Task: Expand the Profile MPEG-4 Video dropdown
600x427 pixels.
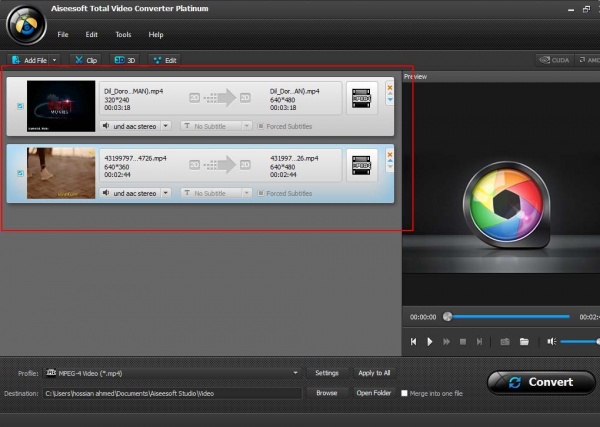Action: (x=295, y=373)
